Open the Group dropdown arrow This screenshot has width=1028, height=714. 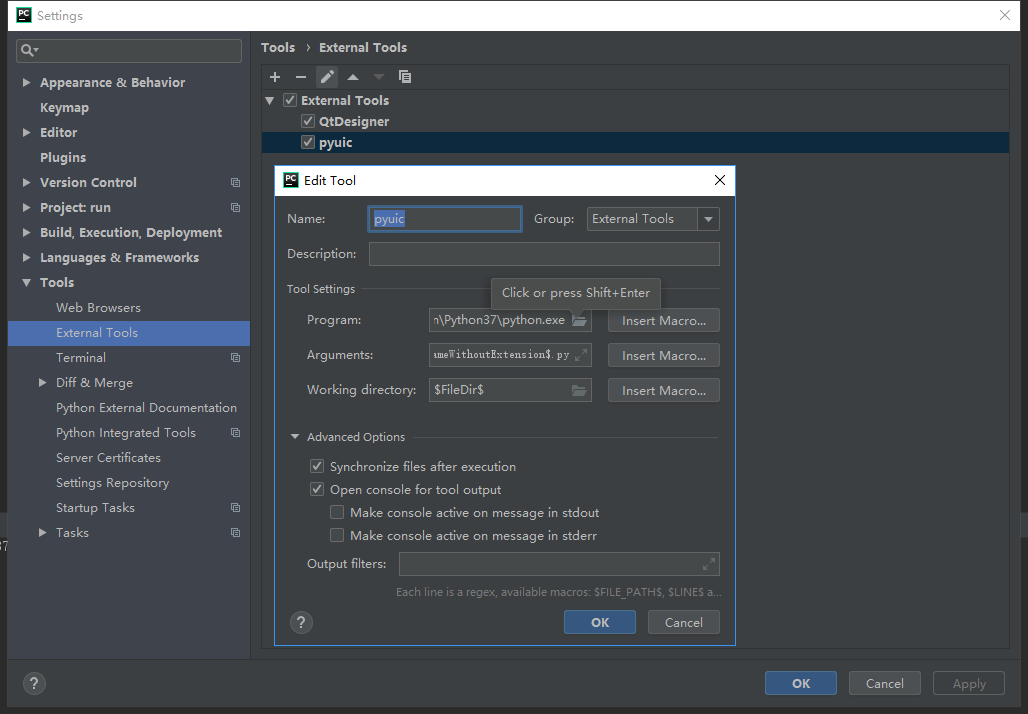coord(708,219)
